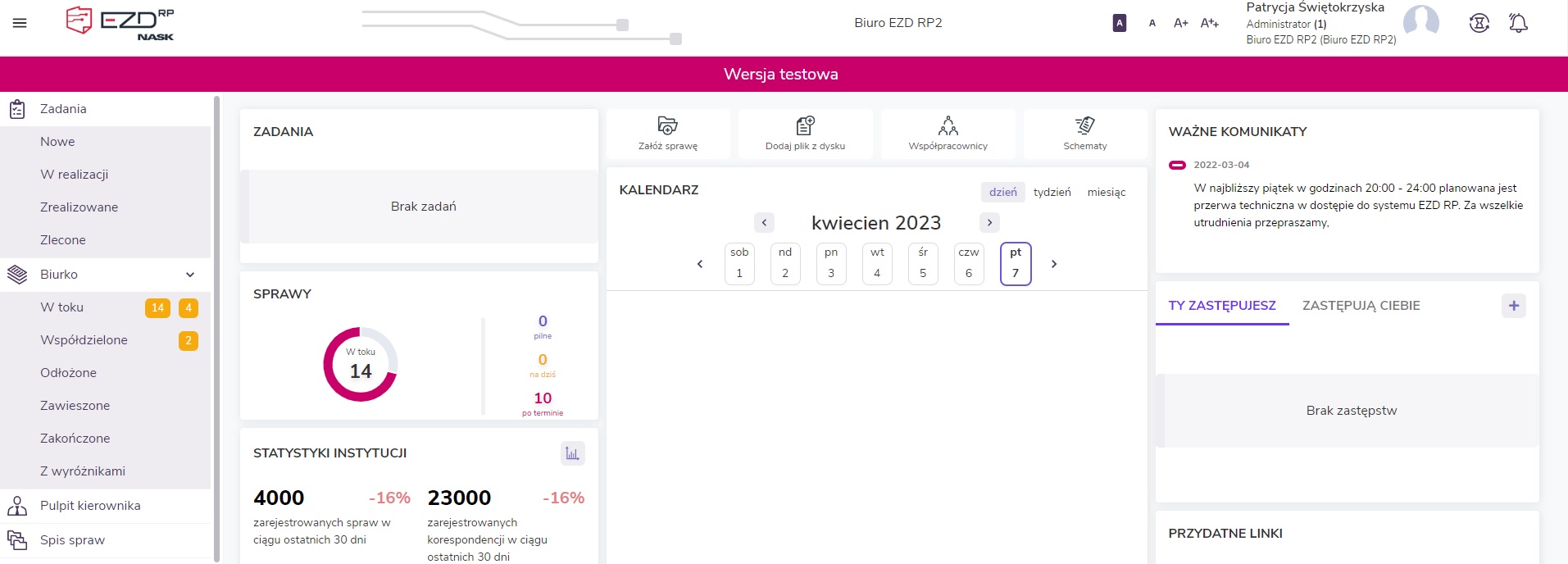Screen dimensions: 1568x564
Task: Go to previous month in calendar
Action: pyautogui.click(x=764, y=223)
